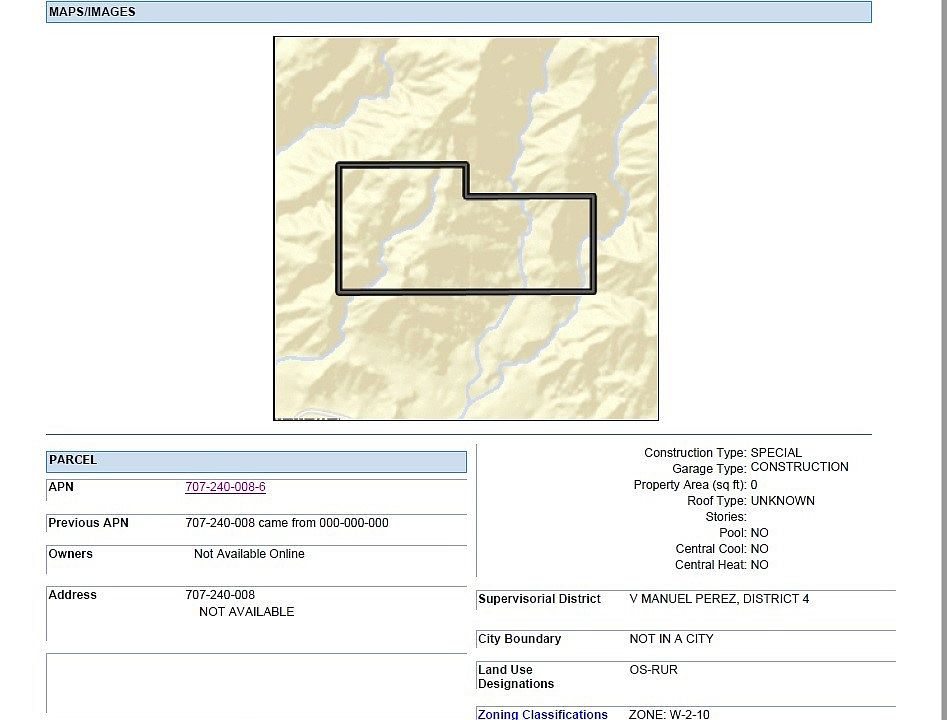Select the 'Not Available Online' owners value
The width and height of the screenshot is (947, 720).
pyautogui.click(x=249, y=554)
